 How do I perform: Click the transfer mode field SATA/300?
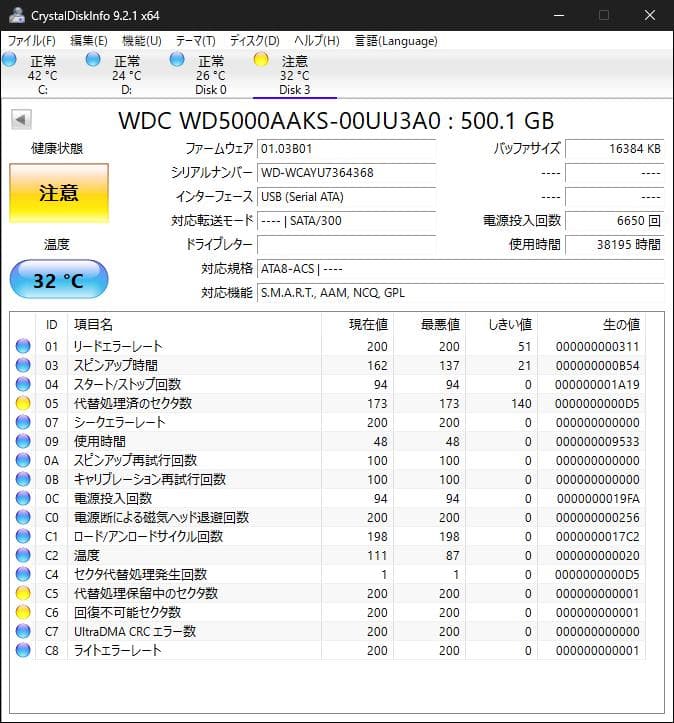(x=346, y=221)
